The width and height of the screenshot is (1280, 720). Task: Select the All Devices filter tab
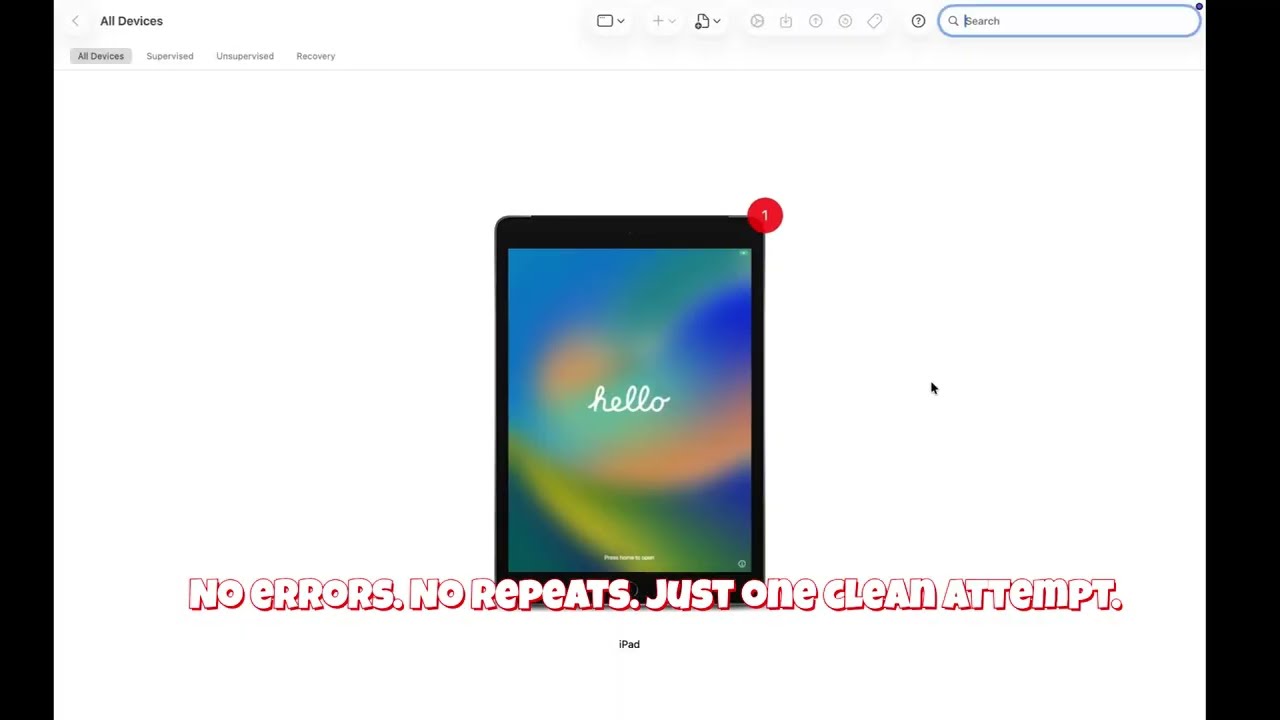pos(101,56)
